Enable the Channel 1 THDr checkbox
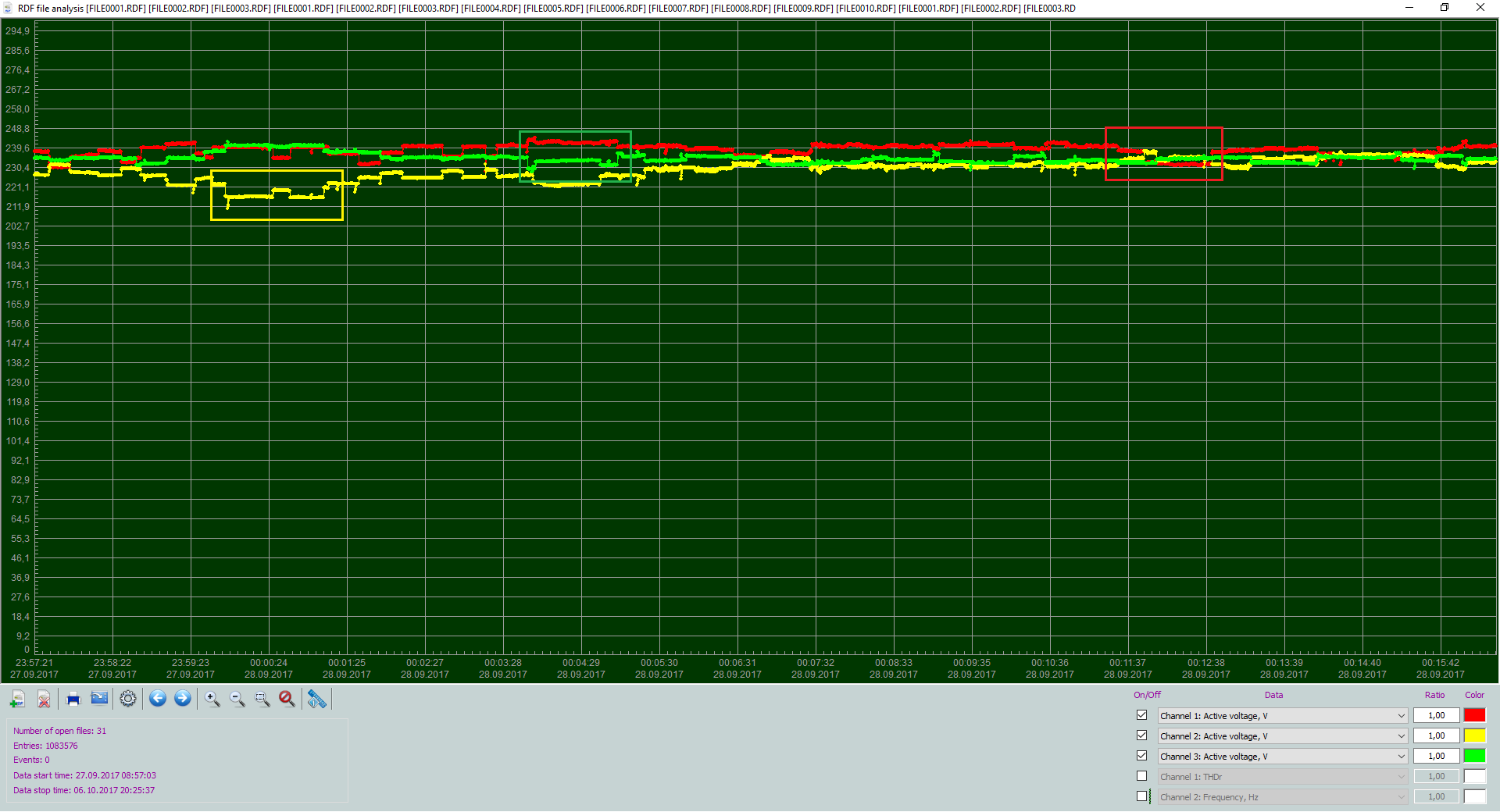This screenshot has height=812, width=1500. point(1142,776)
